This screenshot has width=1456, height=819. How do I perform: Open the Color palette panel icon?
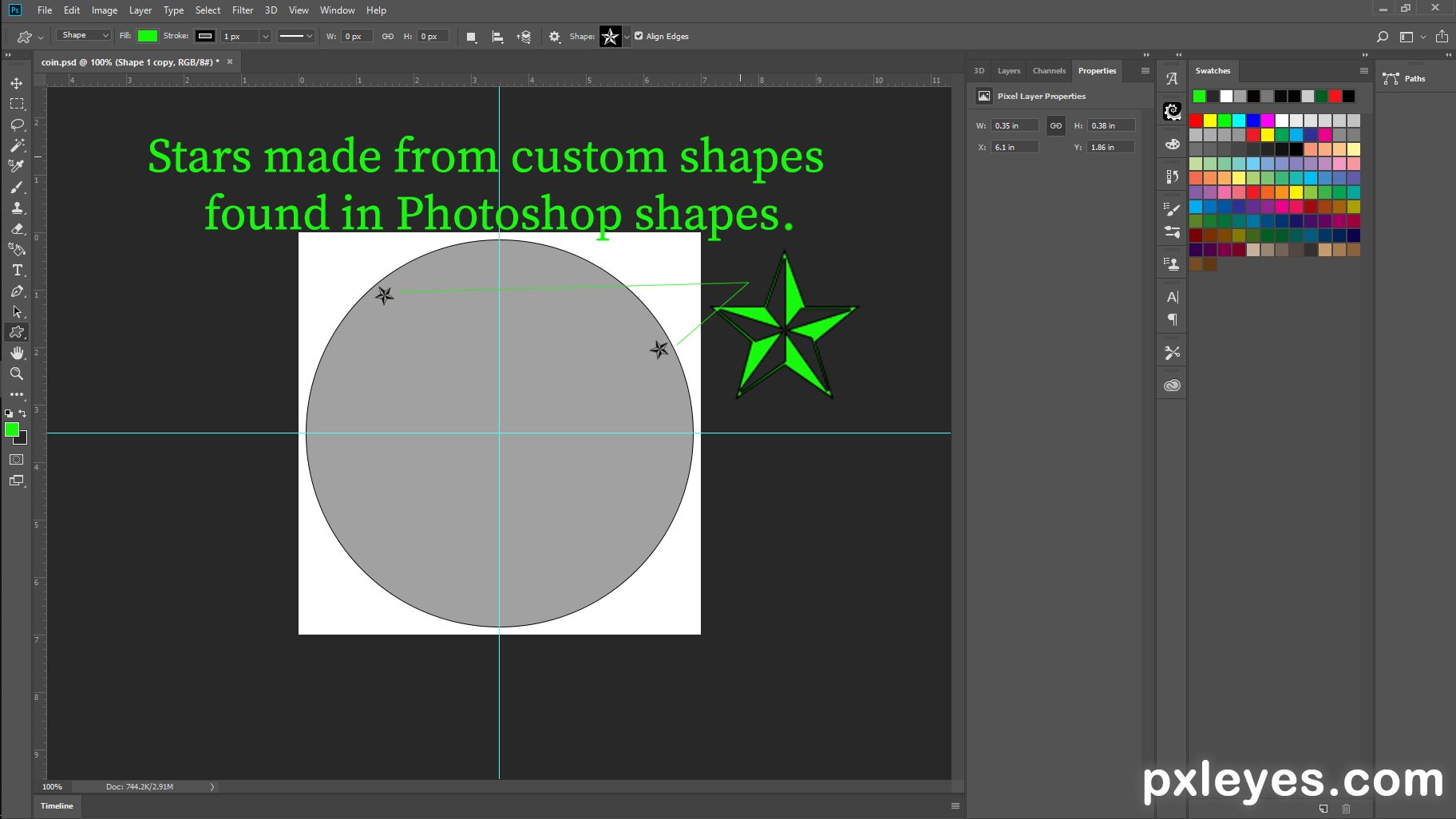(1172, 144)
